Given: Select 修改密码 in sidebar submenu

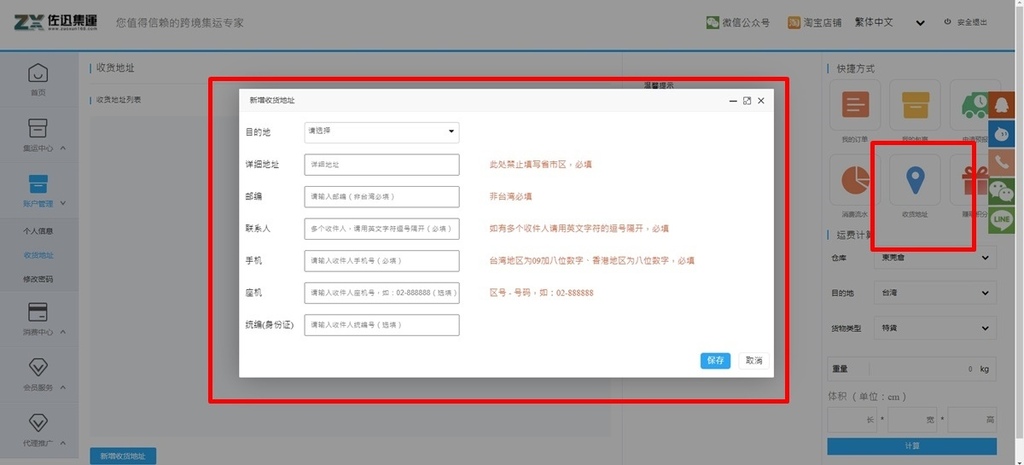Looking at the screenshot, I should point(39,279).
